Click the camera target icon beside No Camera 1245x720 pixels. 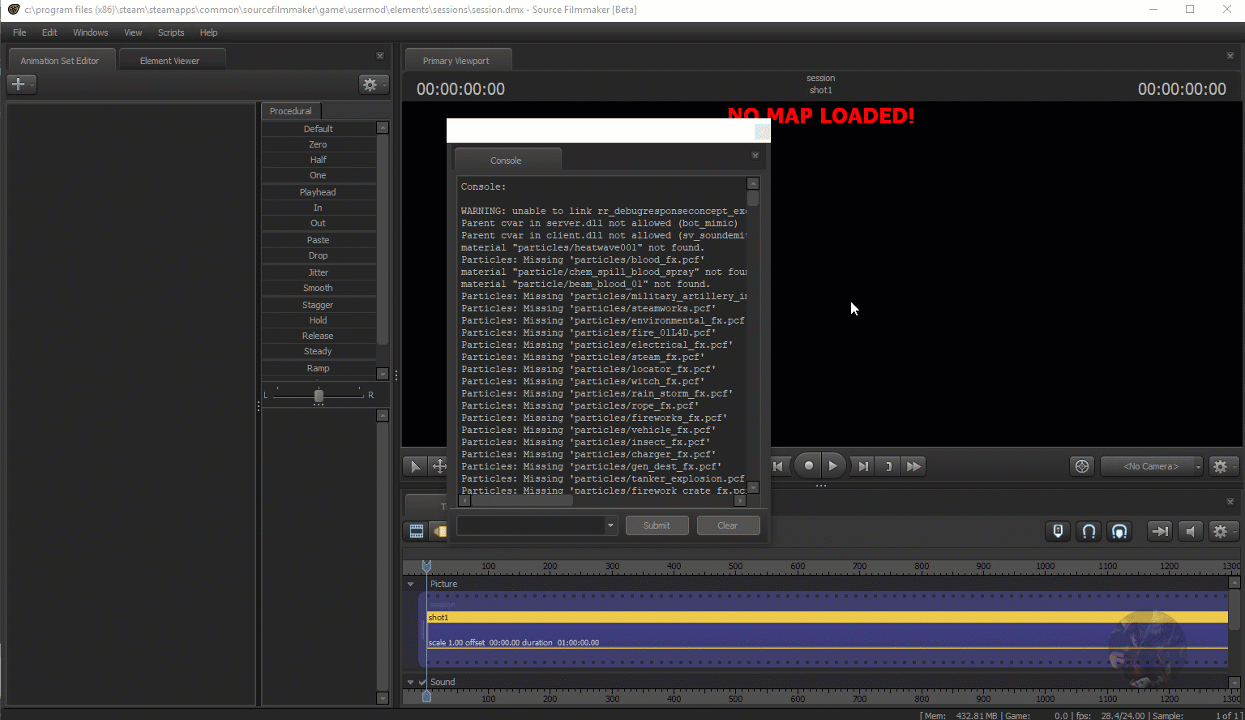point(1081,466)
